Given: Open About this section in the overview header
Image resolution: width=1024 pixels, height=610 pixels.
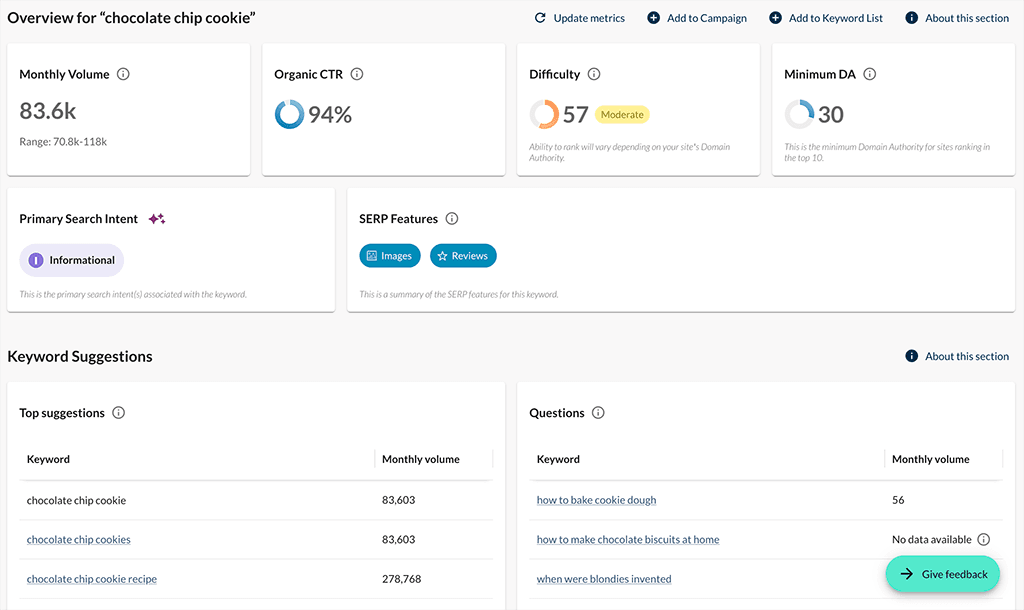Looking at the screenshot, I should coord(967,18).
